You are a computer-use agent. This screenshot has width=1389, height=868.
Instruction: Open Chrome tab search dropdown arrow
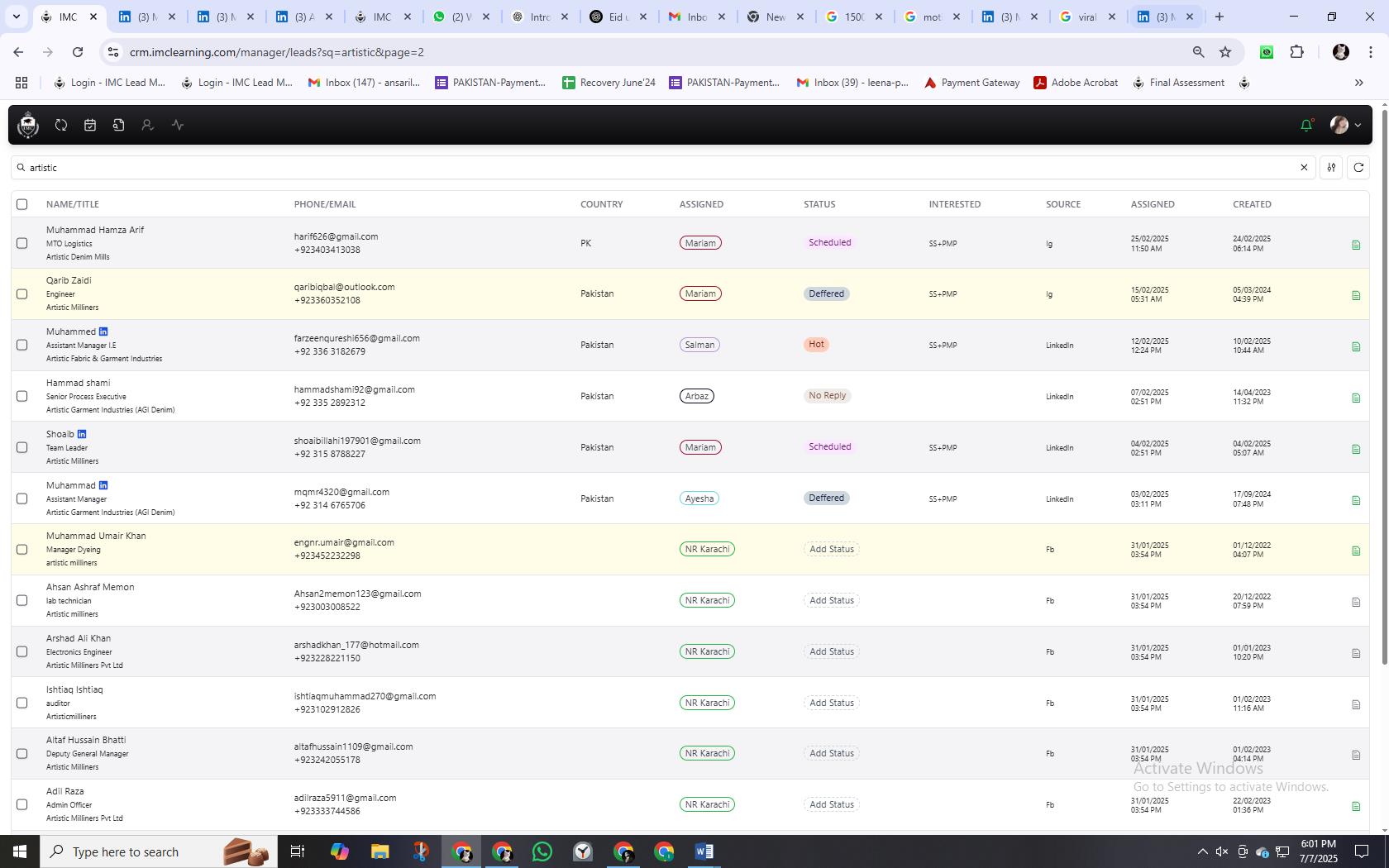[x=17, y=17]
